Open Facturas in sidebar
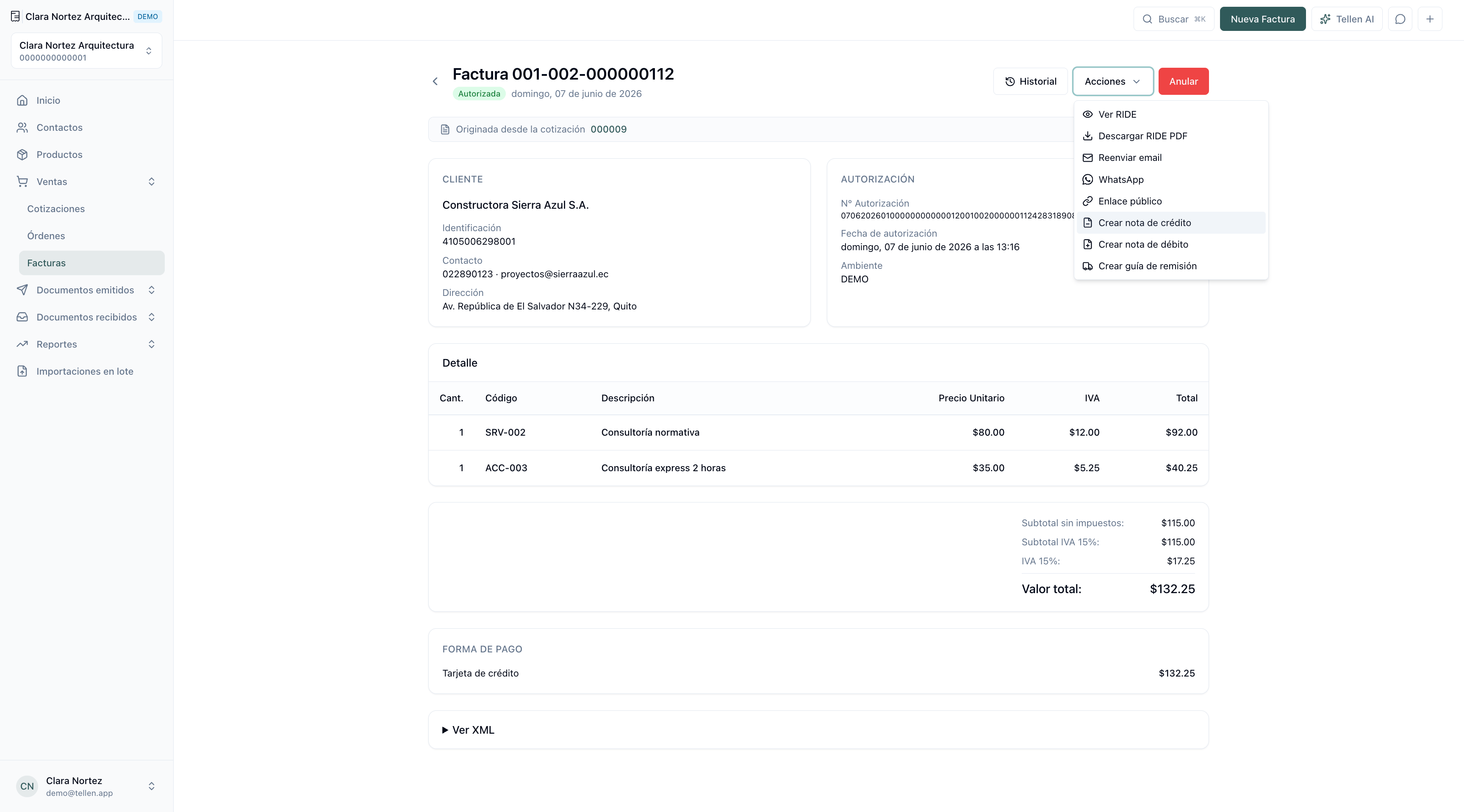1464x812 pixels. (x=91, y=263)
